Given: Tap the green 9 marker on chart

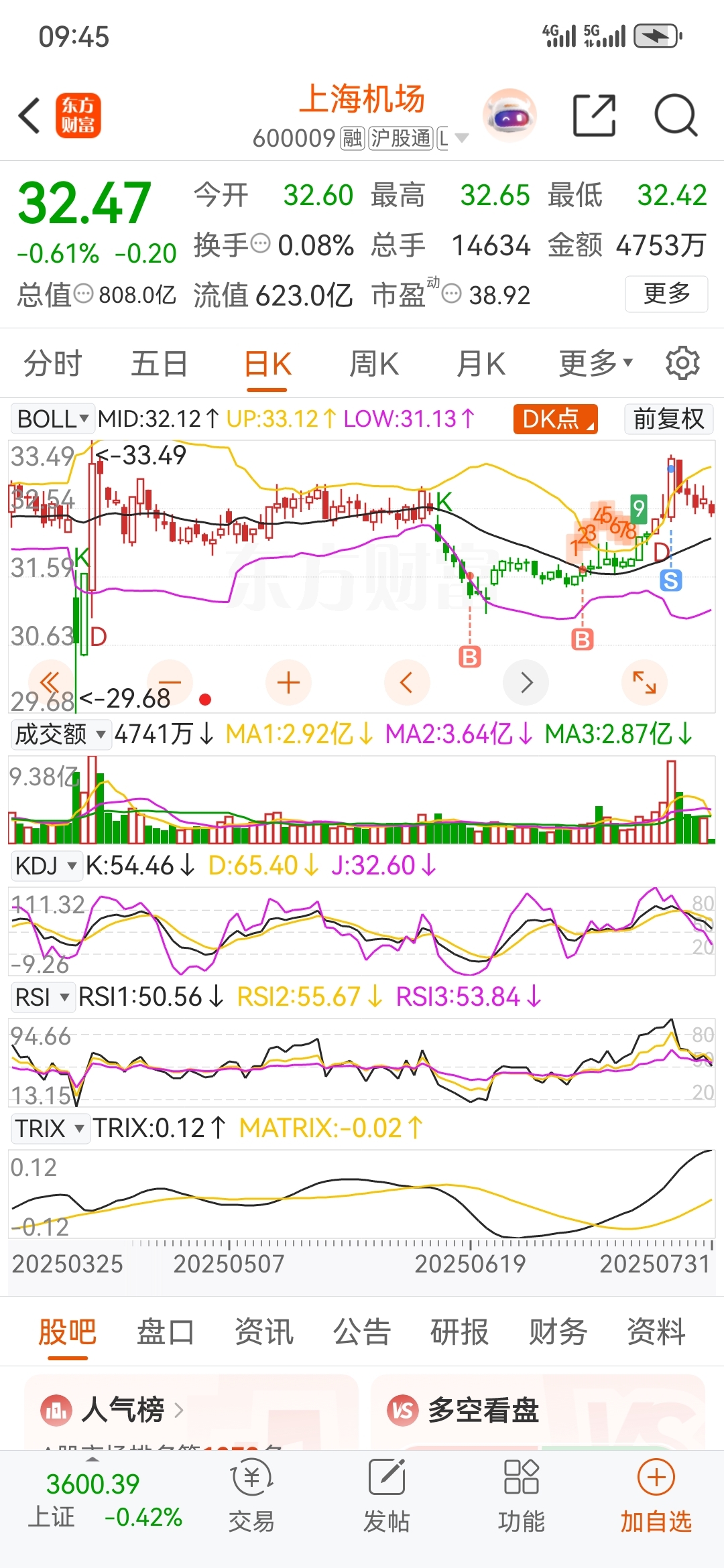Looking at the screenshot, I should (639, 509).
